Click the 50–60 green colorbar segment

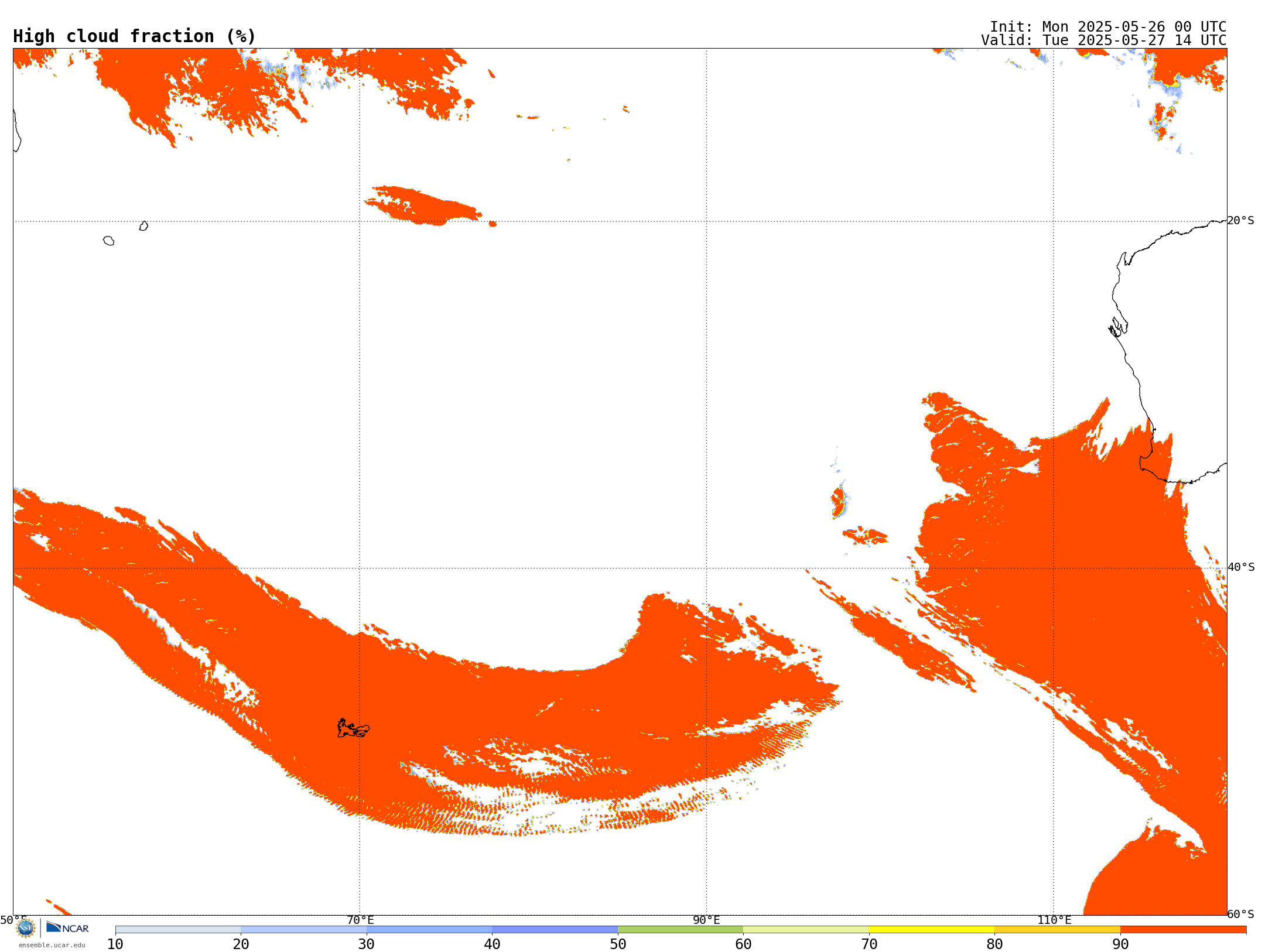pyautogui.click(x=681, y=930)
